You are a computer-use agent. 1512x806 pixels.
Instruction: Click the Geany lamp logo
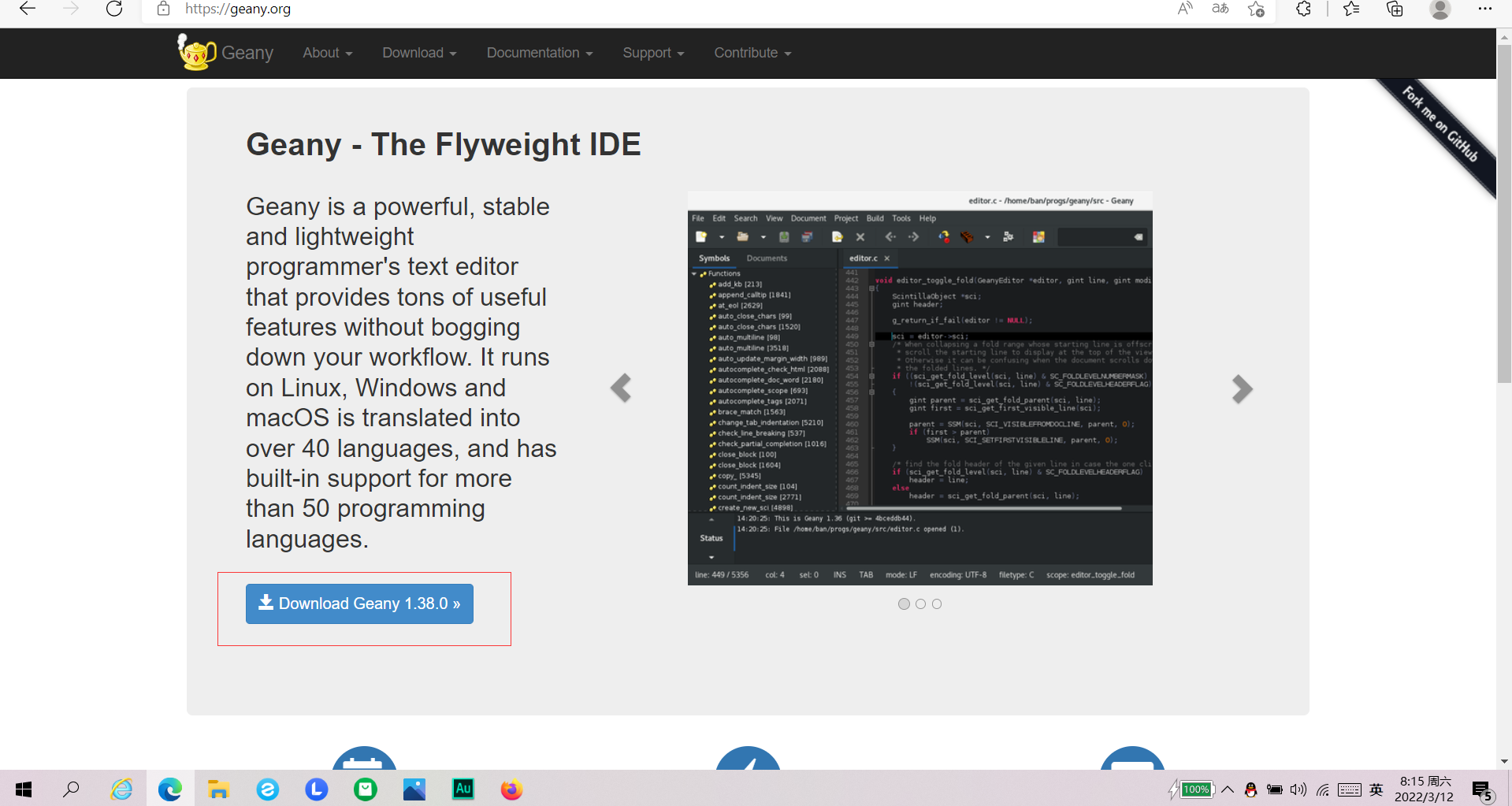coord(196,52)
